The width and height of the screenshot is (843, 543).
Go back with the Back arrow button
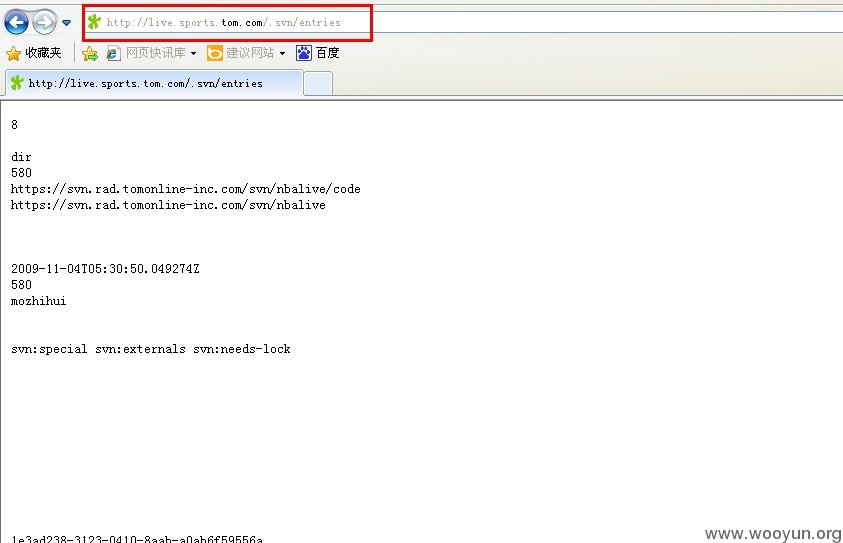[16, 23]
